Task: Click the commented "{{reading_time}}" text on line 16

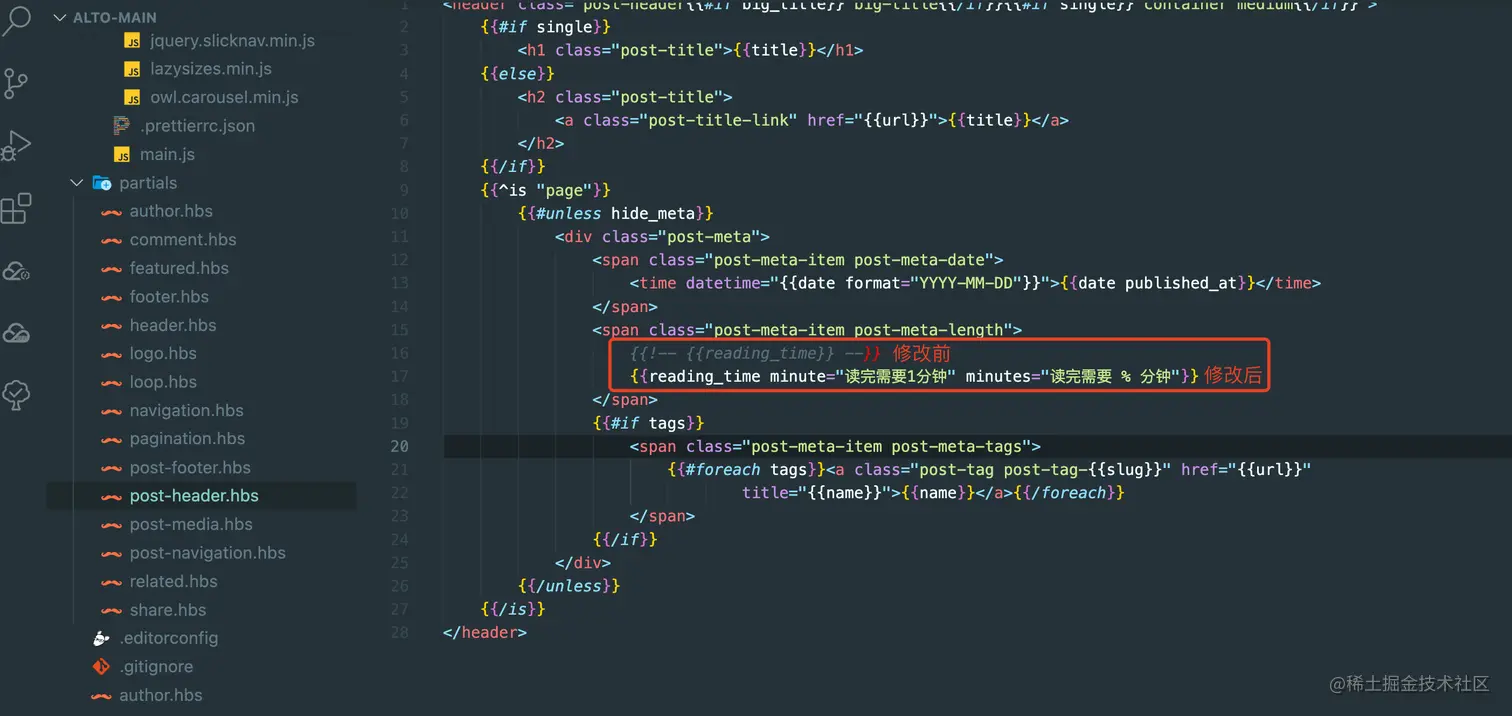Action: 760,353
